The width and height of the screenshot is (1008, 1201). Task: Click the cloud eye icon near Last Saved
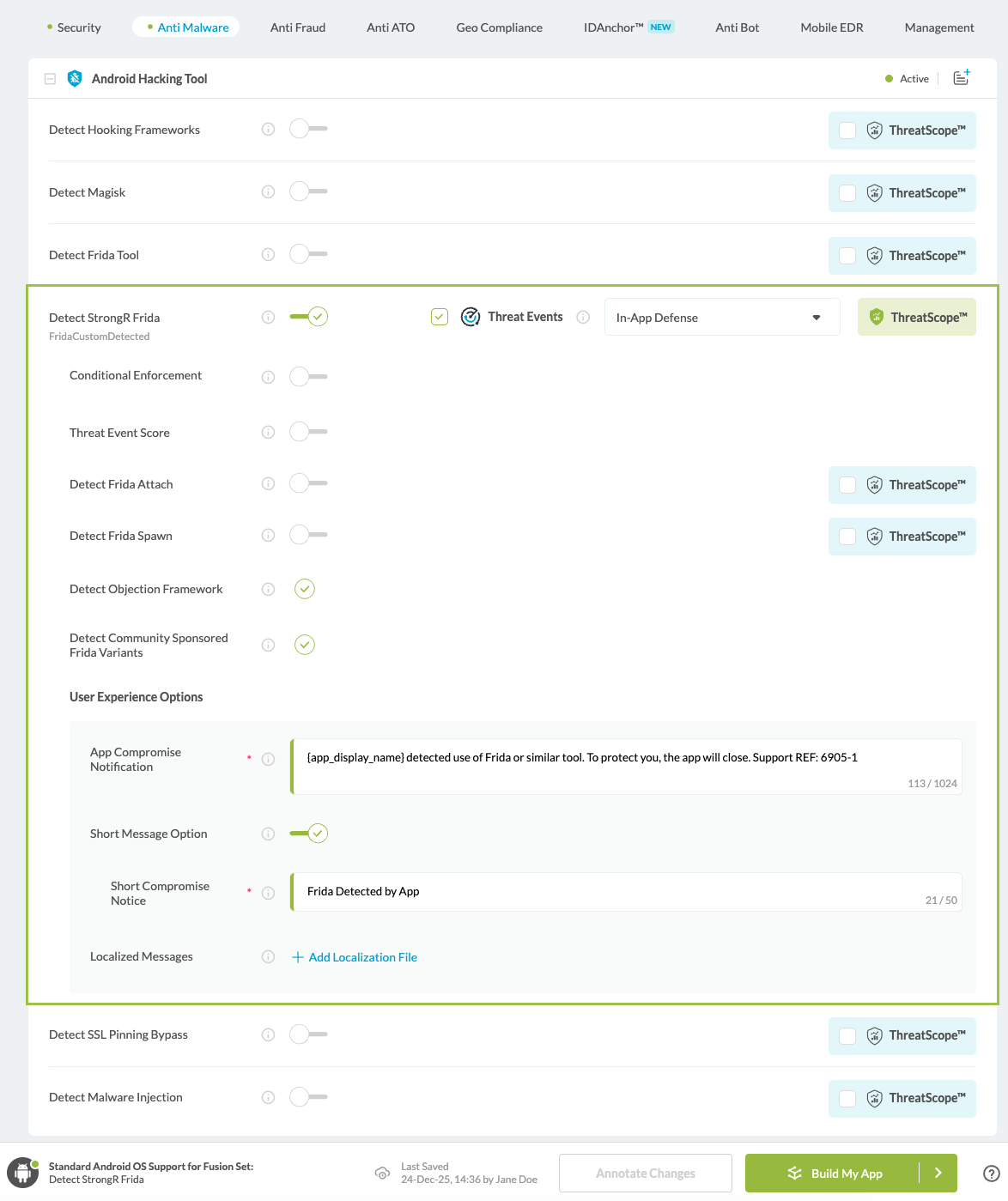pos(382,1173)
